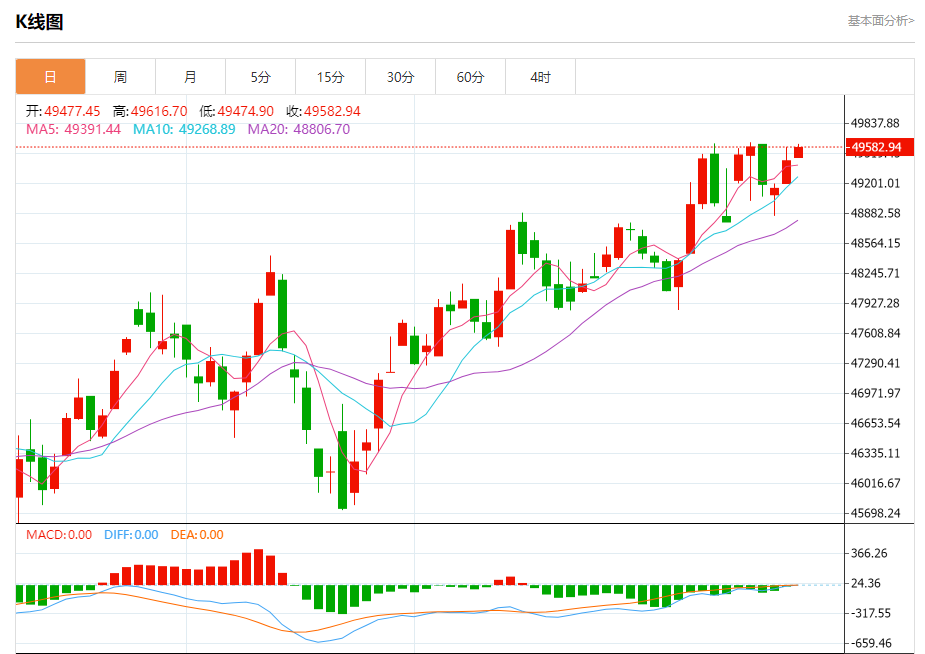The height and width of the screenshot is (654, 925).
Task: Click the orange DEA value label
Action: click(197, 535)
